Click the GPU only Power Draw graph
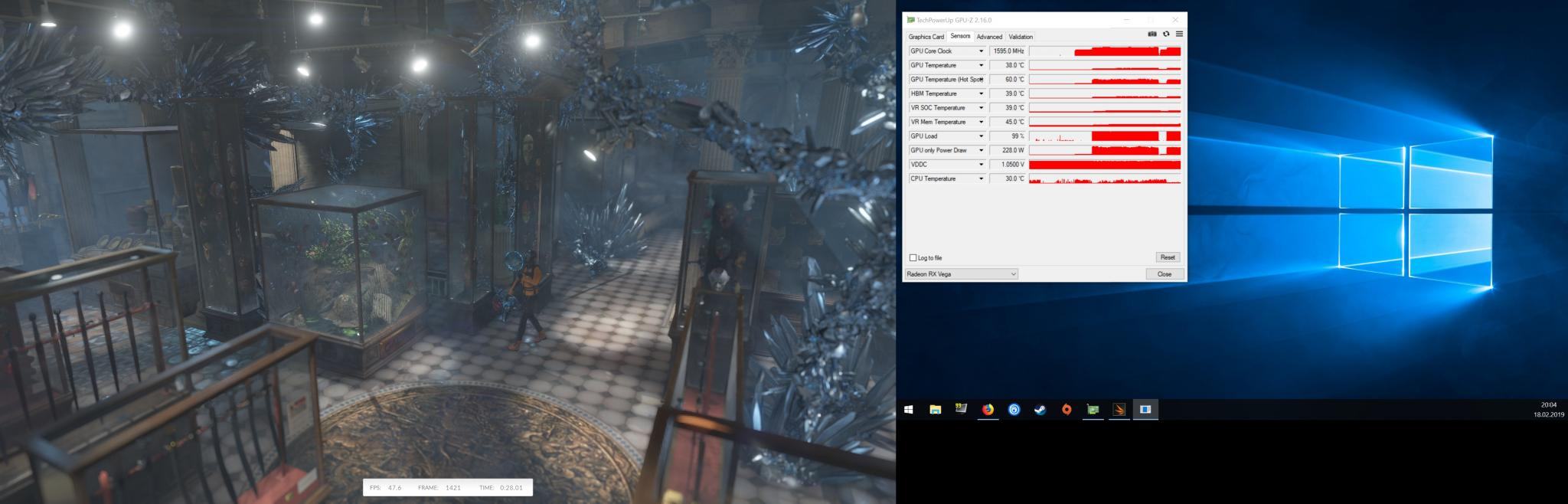Screen dimensions: 1568x504 point(1105,151)
